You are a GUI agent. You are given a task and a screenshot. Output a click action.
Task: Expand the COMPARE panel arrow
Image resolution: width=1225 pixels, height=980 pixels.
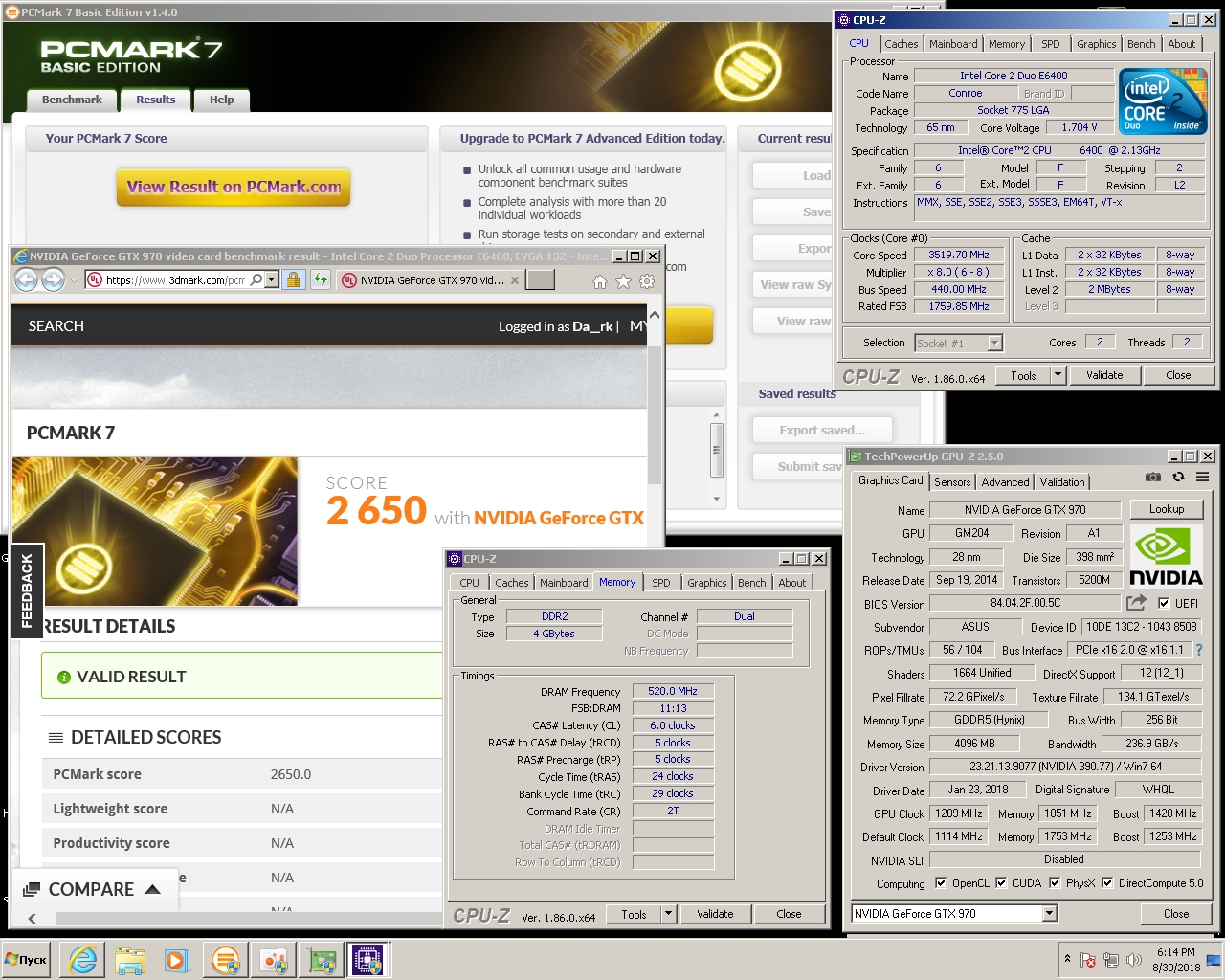click(152, 889)
